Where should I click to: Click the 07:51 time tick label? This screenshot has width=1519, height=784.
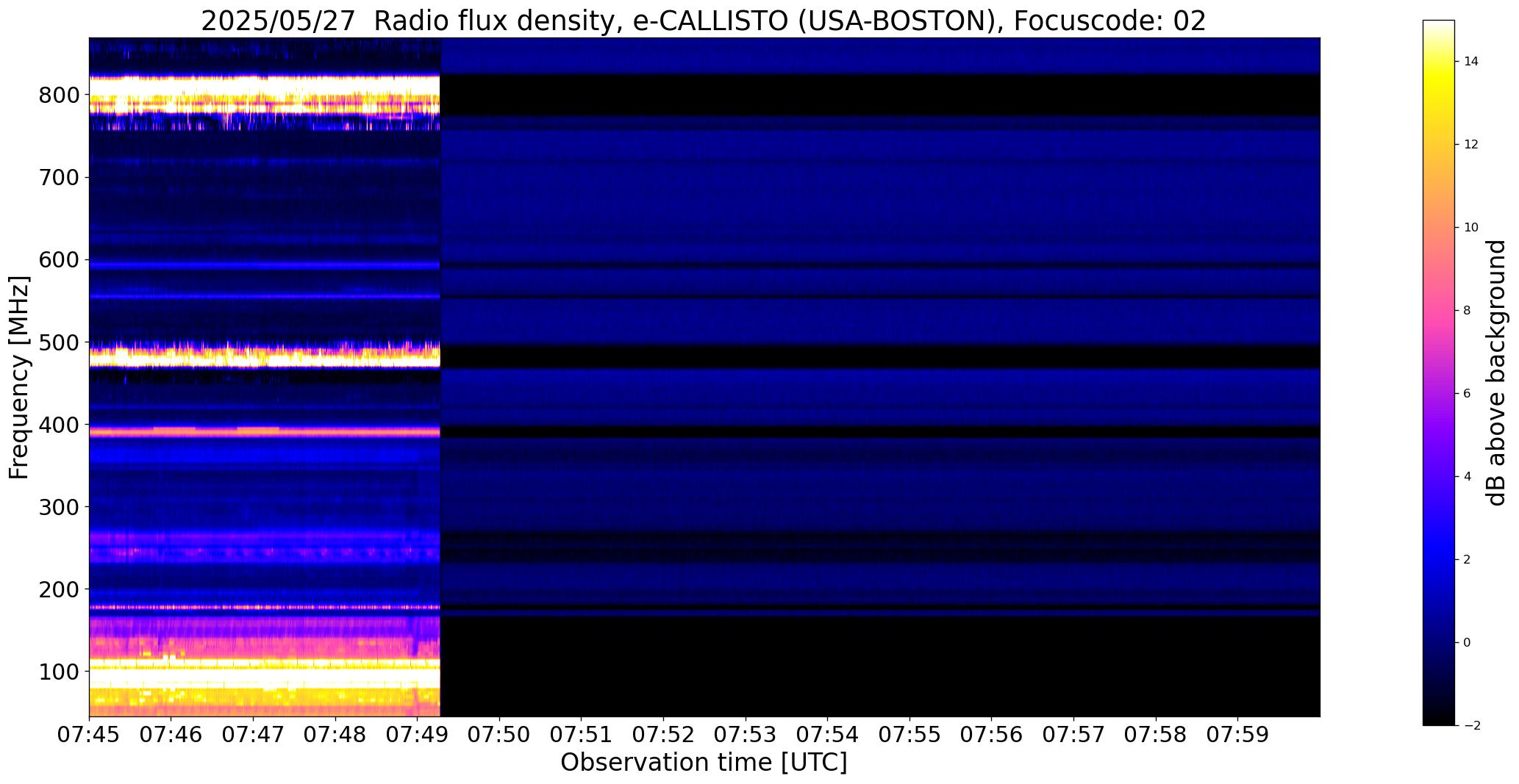pyautogui.click(x=582, y=735)
